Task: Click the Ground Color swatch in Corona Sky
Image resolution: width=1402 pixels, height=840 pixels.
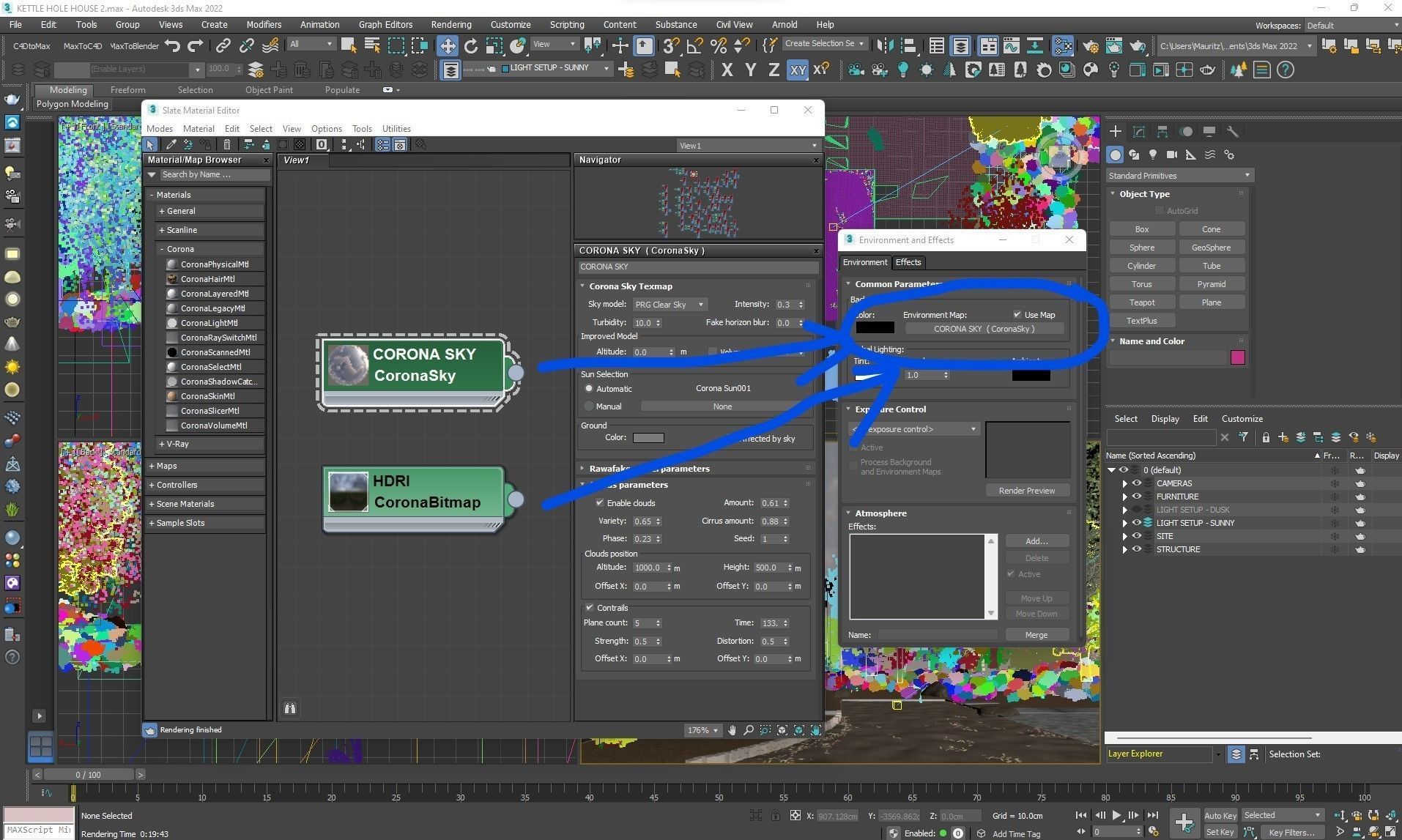Action: tap(648, 437)
